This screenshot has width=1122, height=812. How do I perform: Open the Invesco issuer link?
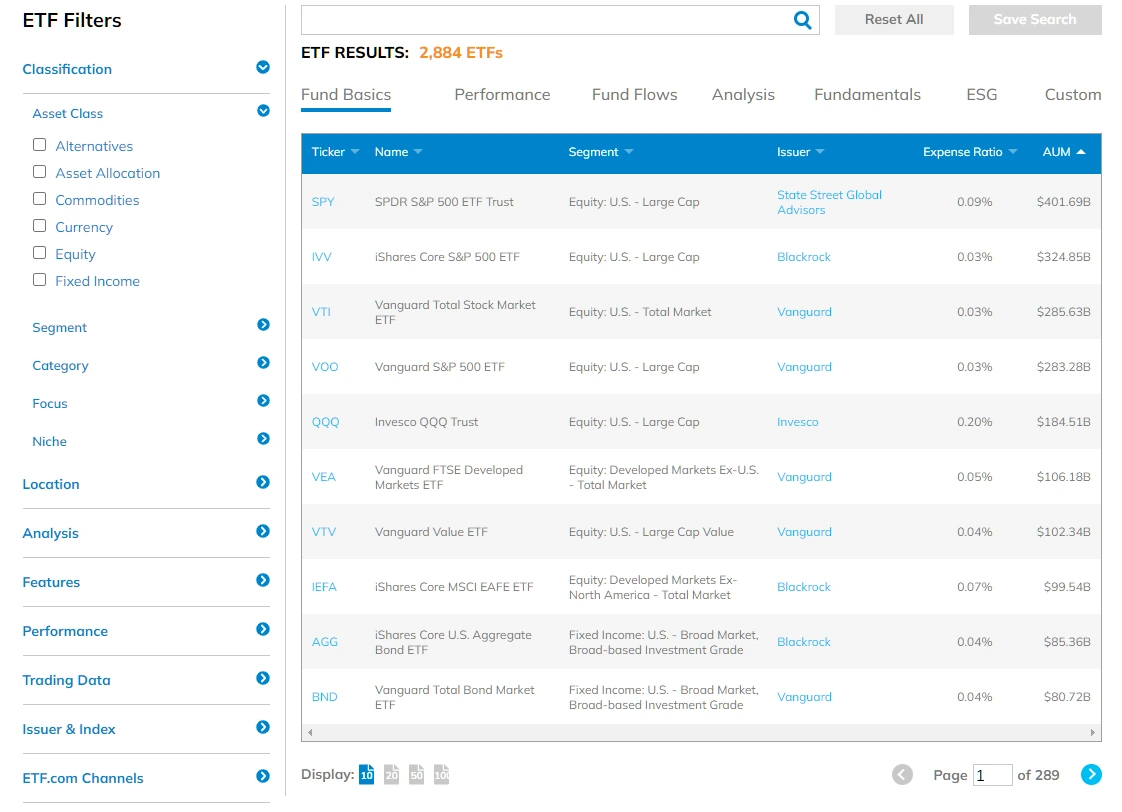797,422
